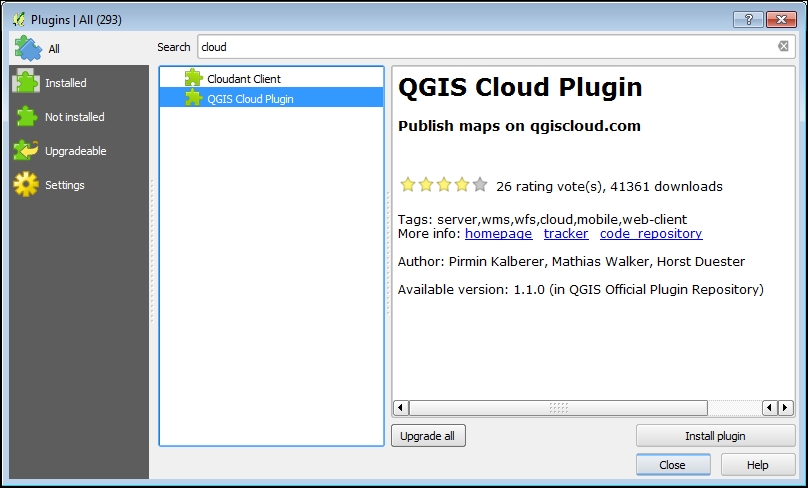808x488 pixels.
Task: Open the code_repository link
Action: pos(651,234)
